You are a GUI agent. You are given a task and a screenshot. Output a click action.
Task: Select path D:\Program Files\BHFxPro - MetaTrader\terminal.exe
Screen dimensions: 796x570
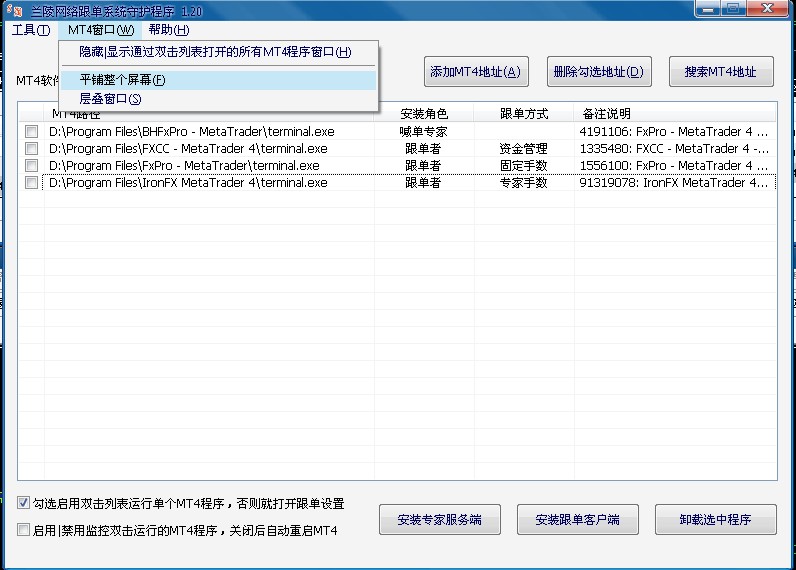tap(192, 132)
